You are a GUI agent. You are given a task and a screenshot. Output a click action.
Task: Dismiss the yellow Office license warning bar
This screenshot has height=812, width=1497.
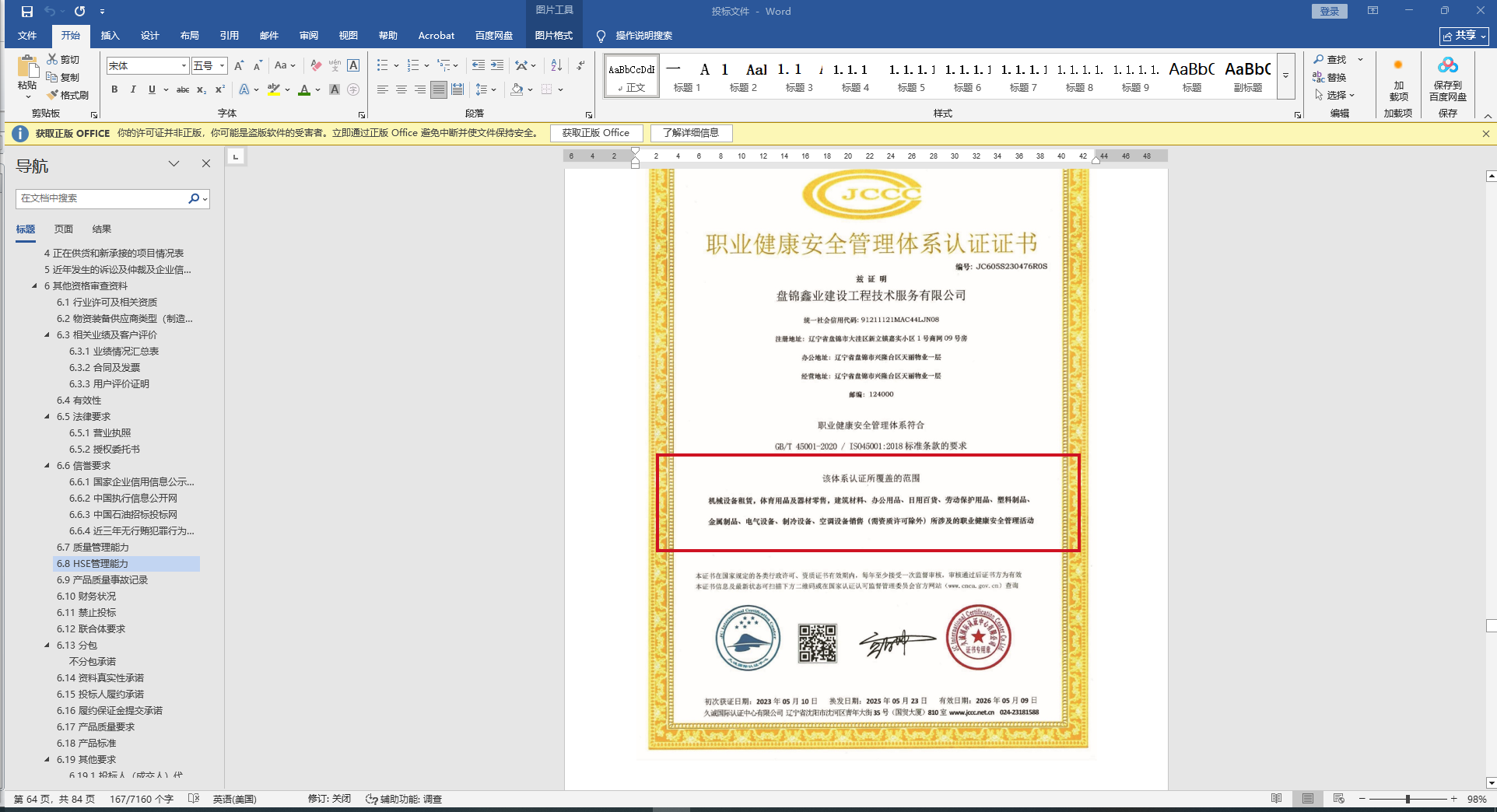(1486, 134)
